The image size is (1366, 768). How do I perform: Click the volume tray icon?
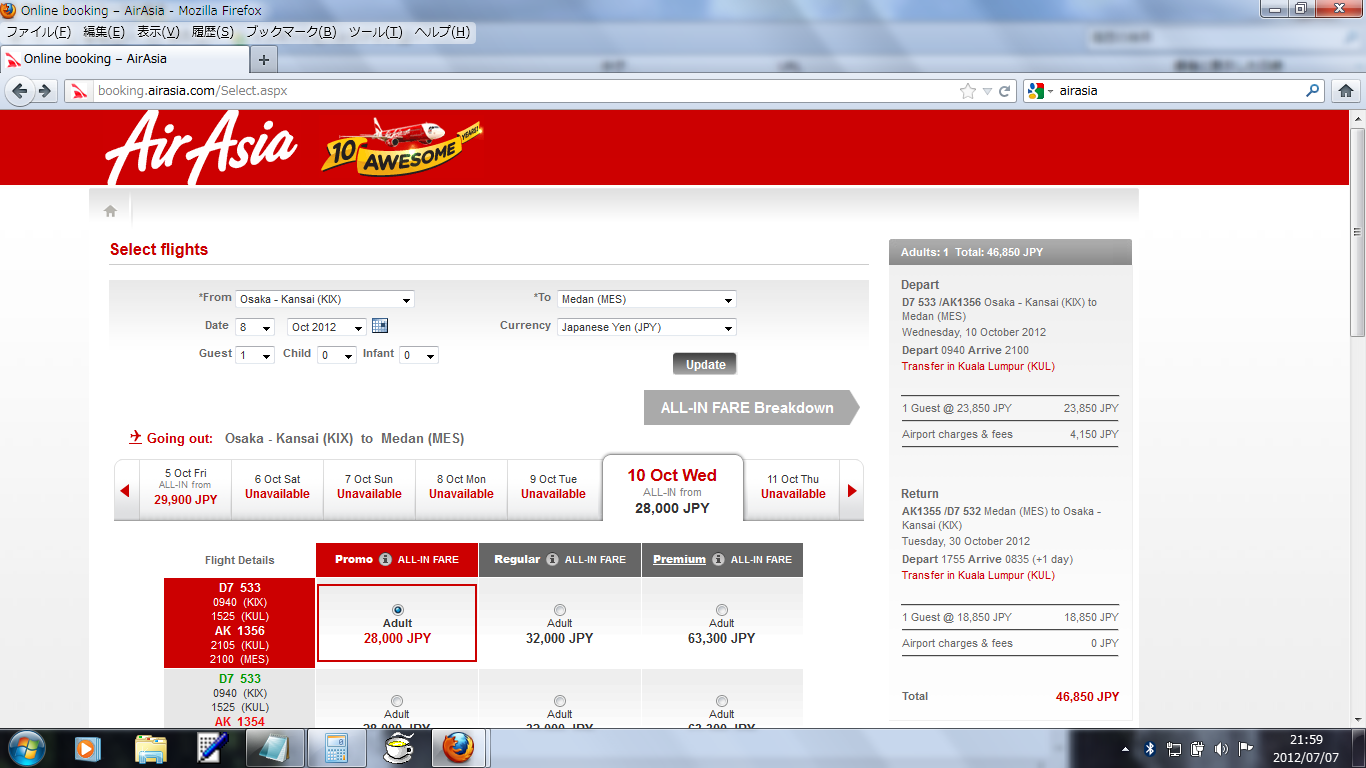[x=1221, y=748]
